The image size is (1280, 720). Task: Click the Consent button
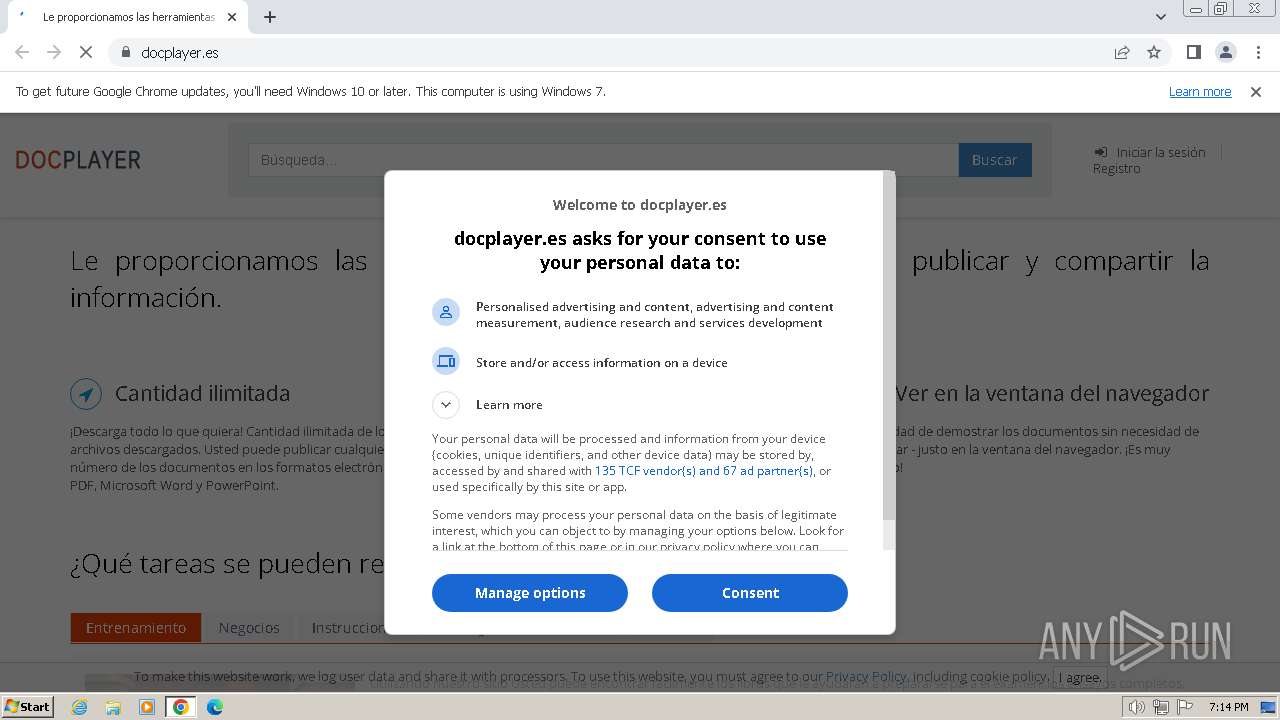click(x=750, y=593)
